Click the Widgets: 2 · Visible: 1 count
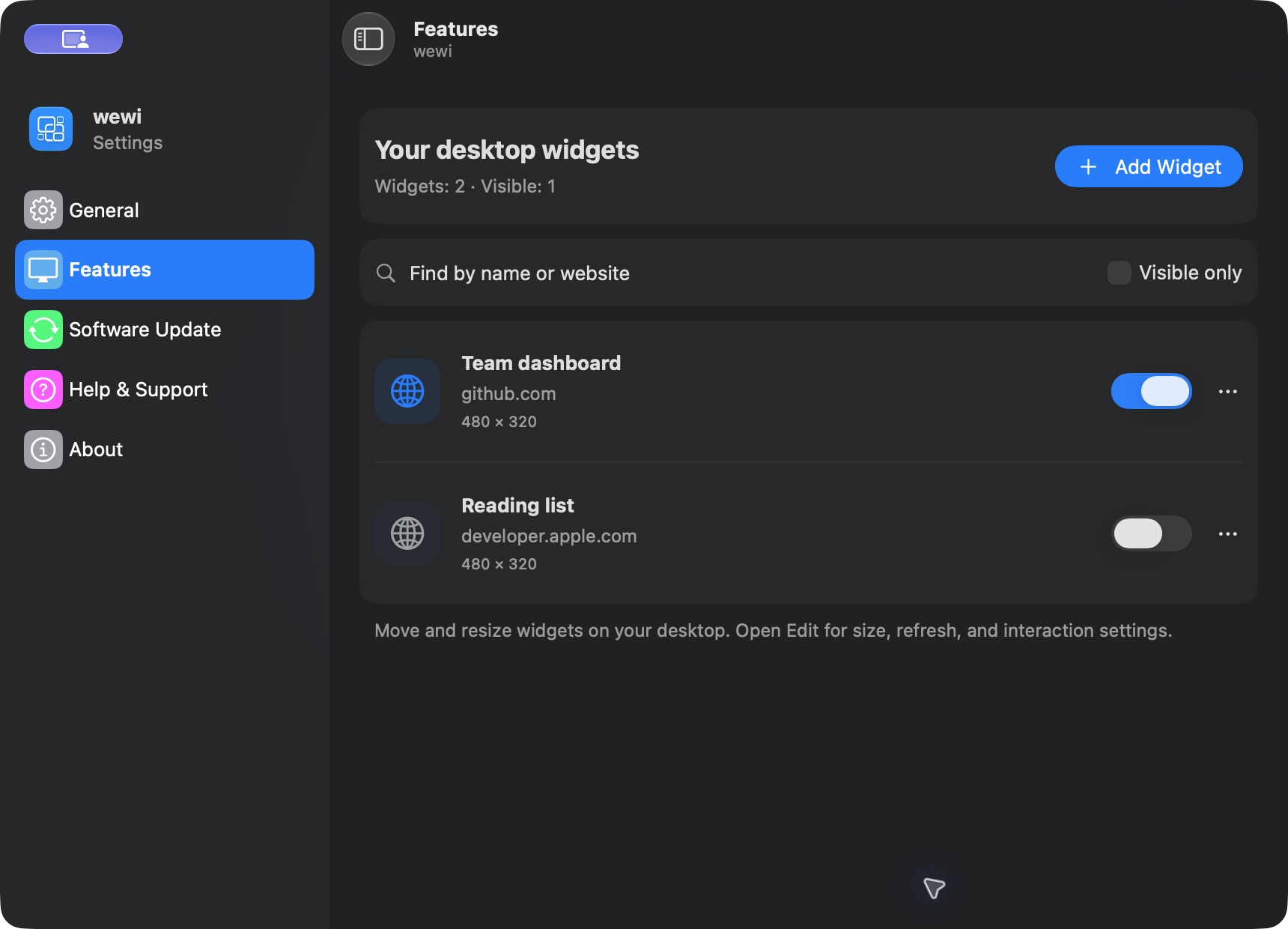Screen dimensions: 1288x929 tap(465, 187)
